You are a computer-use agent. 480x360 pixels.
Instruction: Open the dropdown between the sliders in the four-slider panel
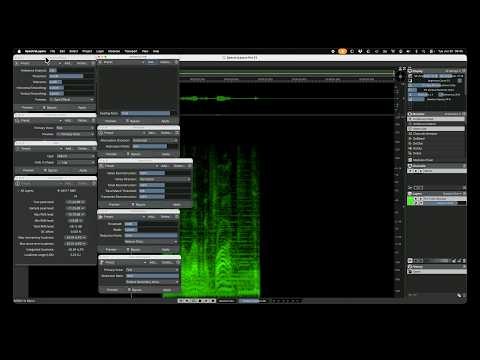coord(165,179)
